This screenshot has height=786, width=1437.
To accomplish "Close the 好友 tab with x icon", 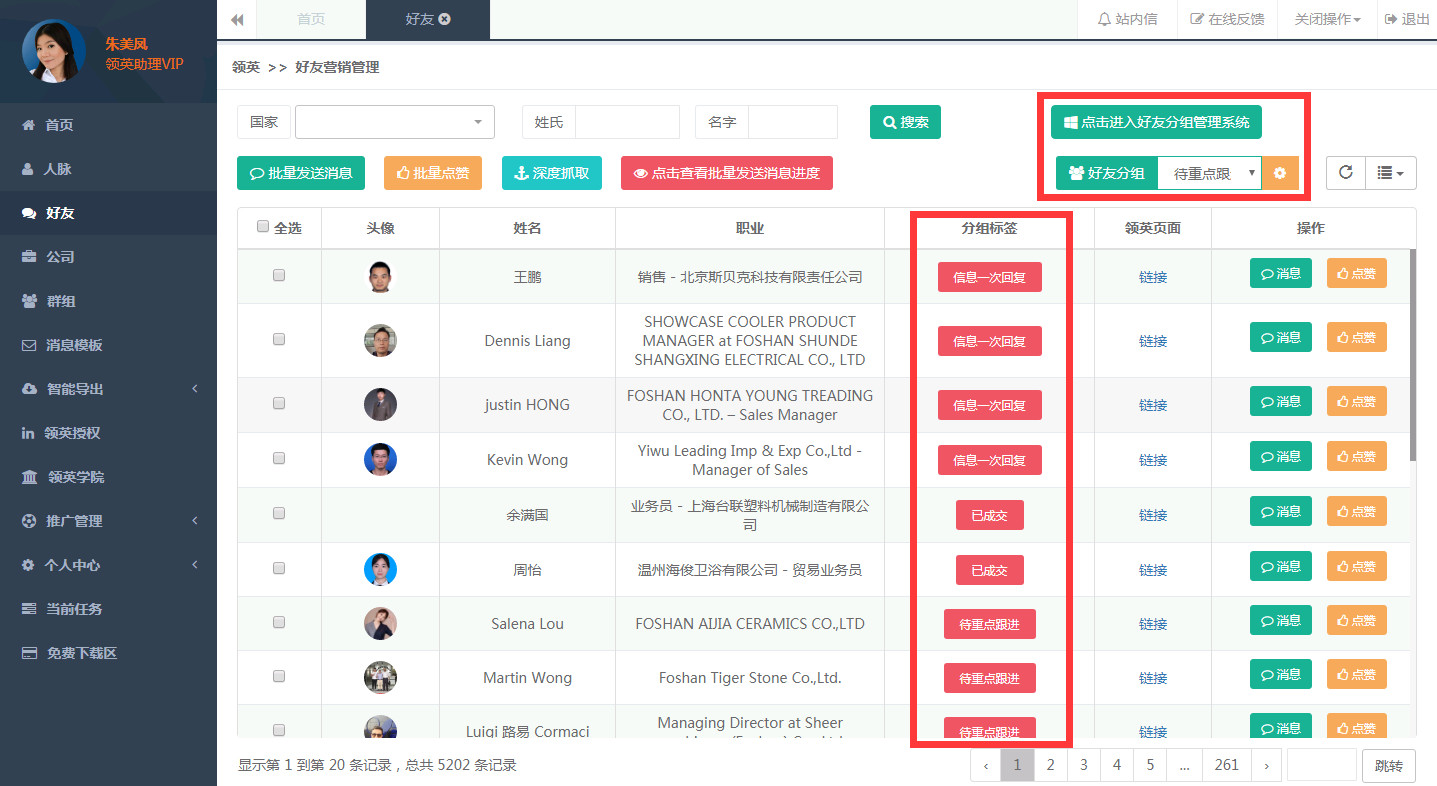I will click(445, 19).
